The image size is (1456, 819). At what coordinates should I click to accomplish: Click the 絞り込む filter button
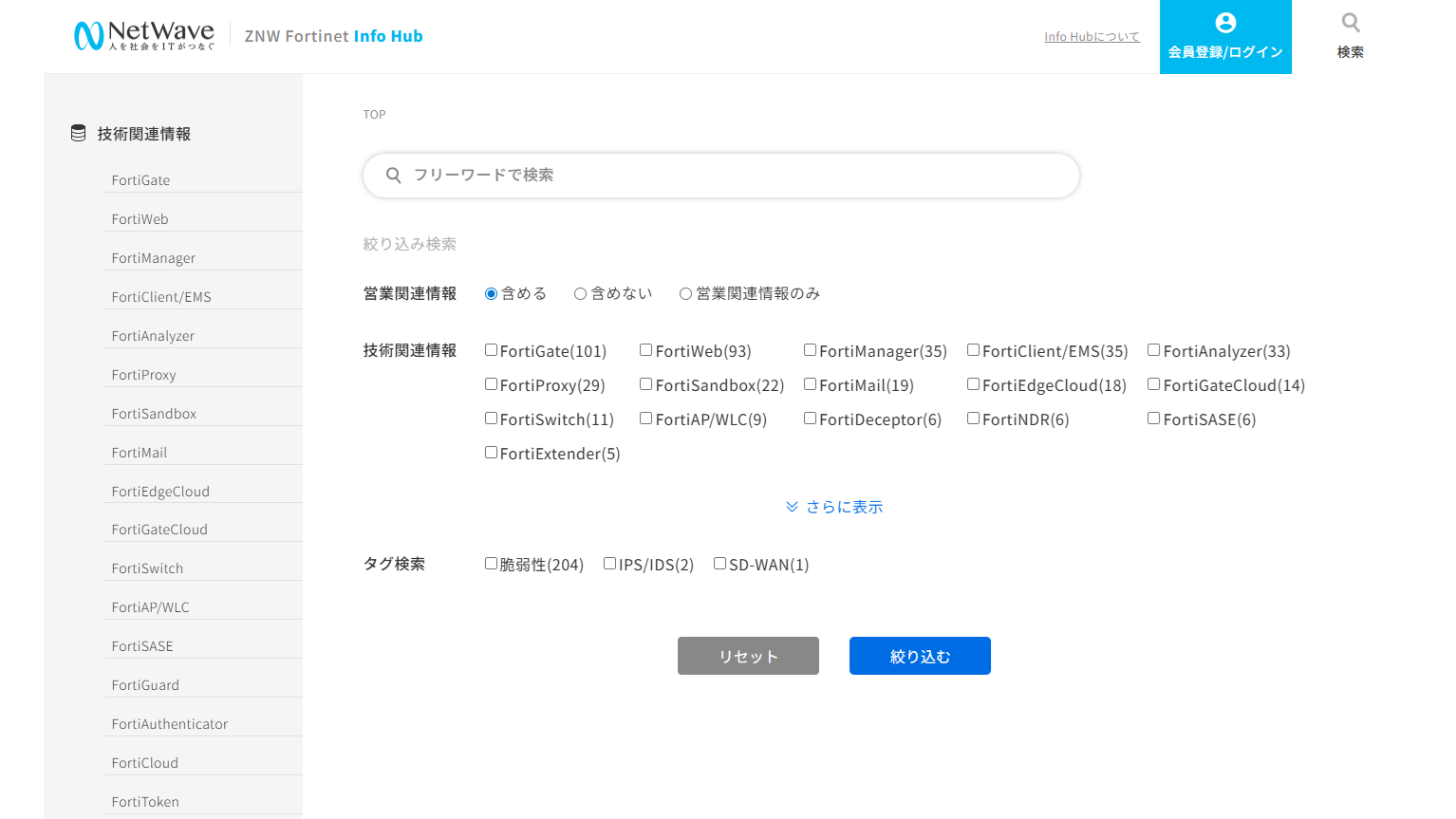pyautogui.click(x=920, y=656)
